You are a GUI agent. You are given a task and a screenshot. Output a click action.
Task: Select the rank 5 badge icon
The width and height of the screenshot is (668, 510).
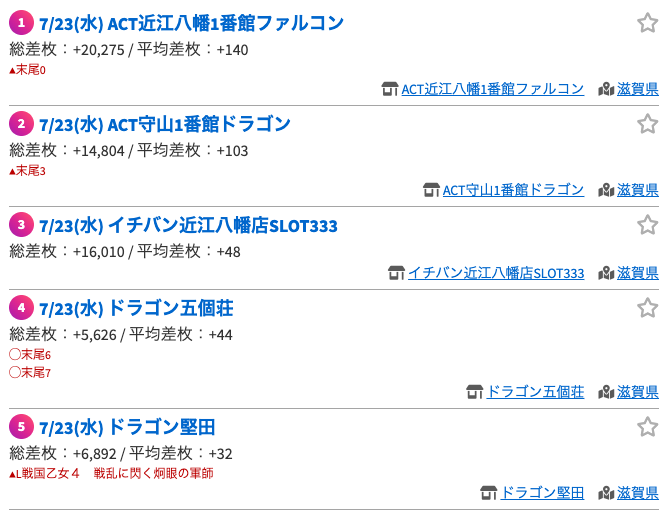coord(21,426)
